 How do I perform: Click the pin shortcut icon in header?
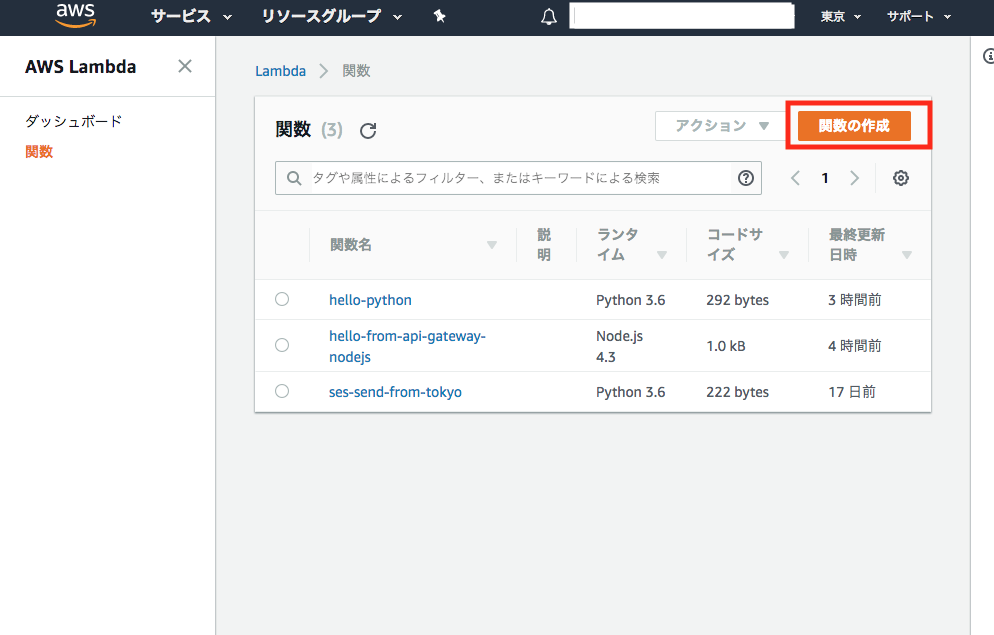pyautogui.click(x=439, y=16)
